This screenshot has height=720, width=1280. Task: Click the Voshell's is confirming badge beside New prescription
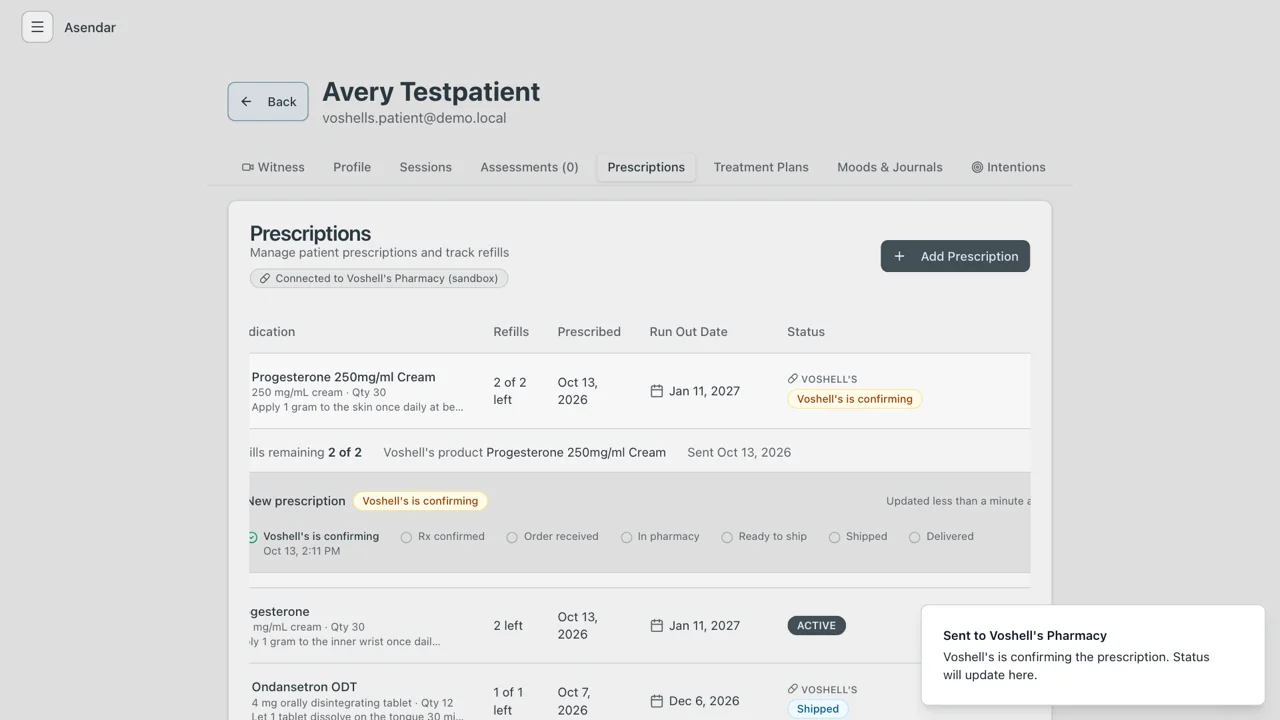(x=420, y=501)
